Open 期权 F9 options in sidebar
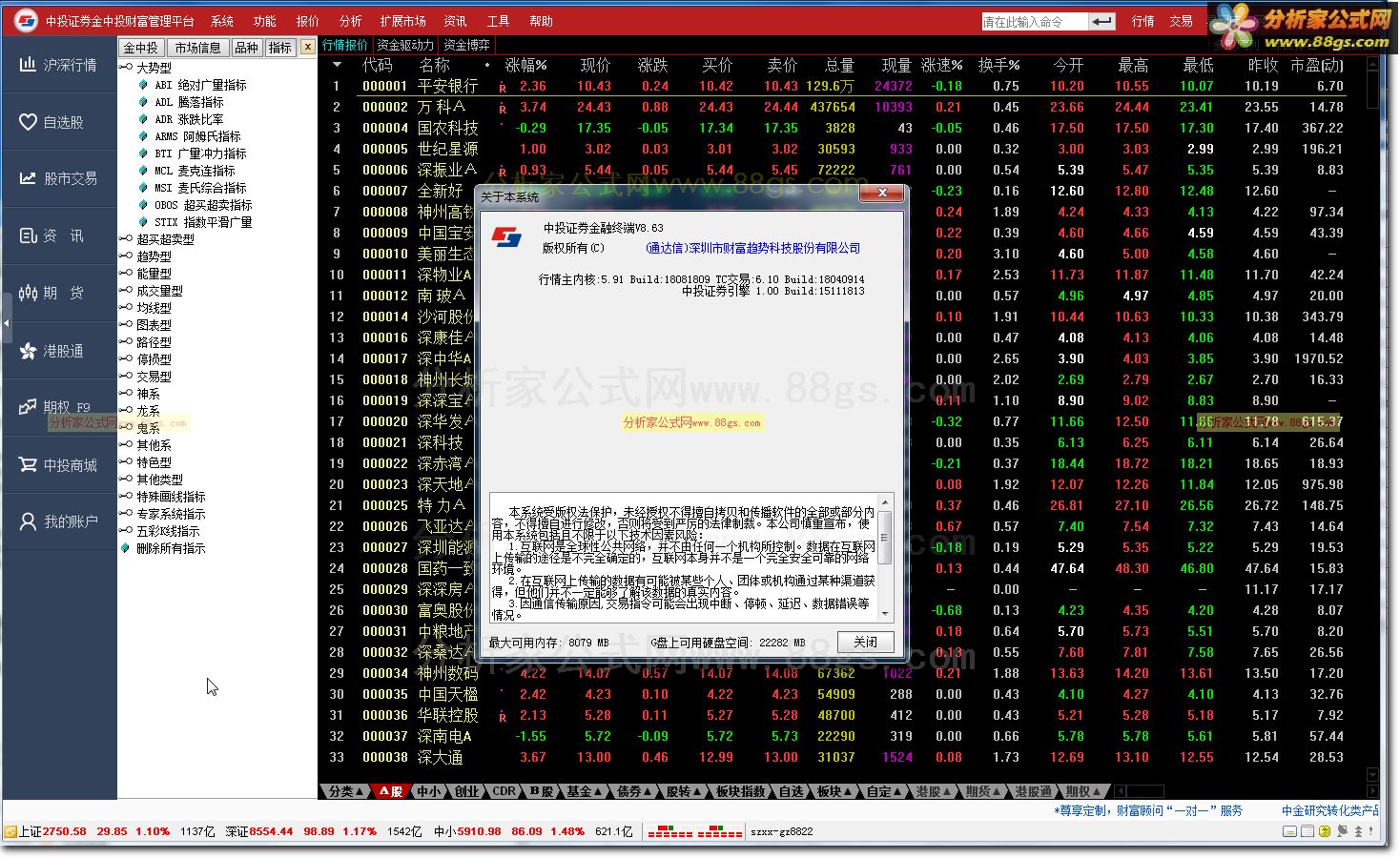Image resolution: width=1400 pixels, height=858 pixels. click(59, 407)
